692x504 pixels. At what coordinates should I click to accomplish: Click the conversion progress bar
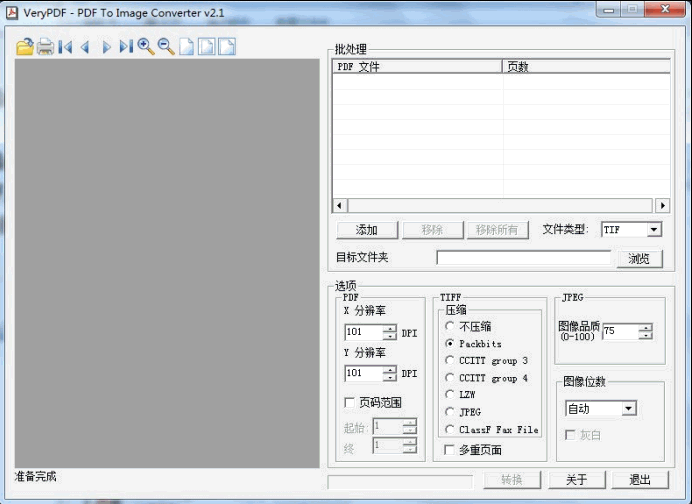(400, 482)
